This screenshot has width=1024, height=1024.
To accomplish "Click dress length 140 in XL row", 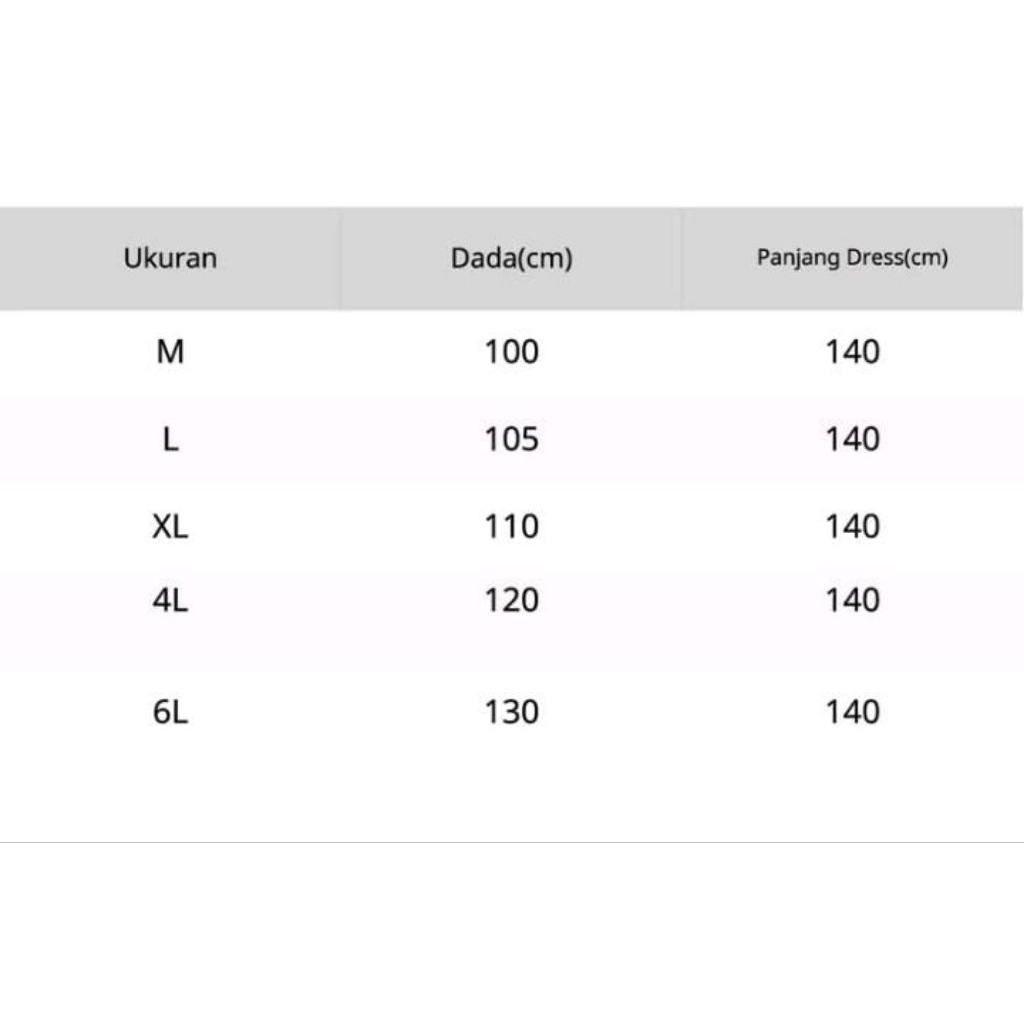I will point(852,526).
